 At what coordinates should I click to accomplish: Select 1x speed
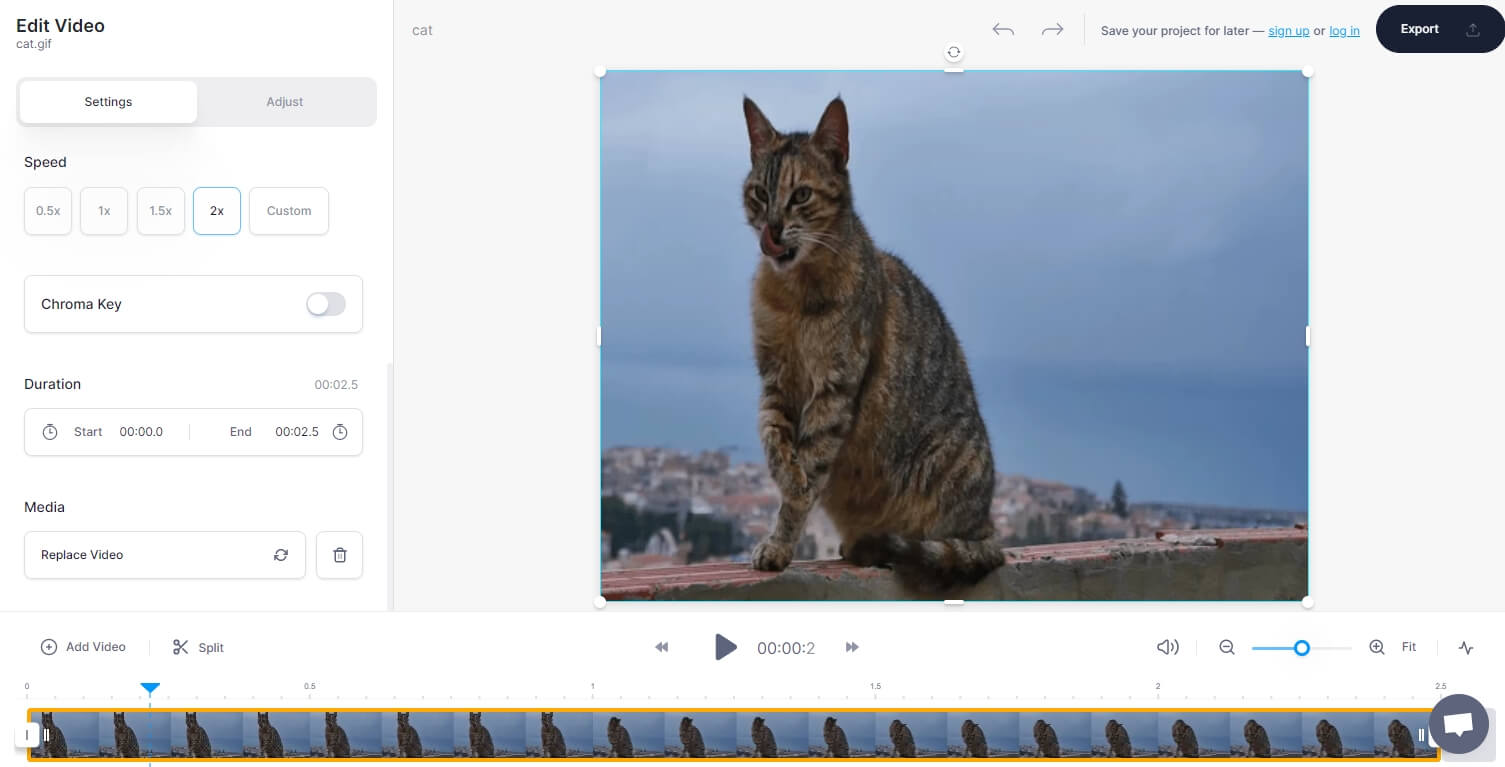pos(104,211)
